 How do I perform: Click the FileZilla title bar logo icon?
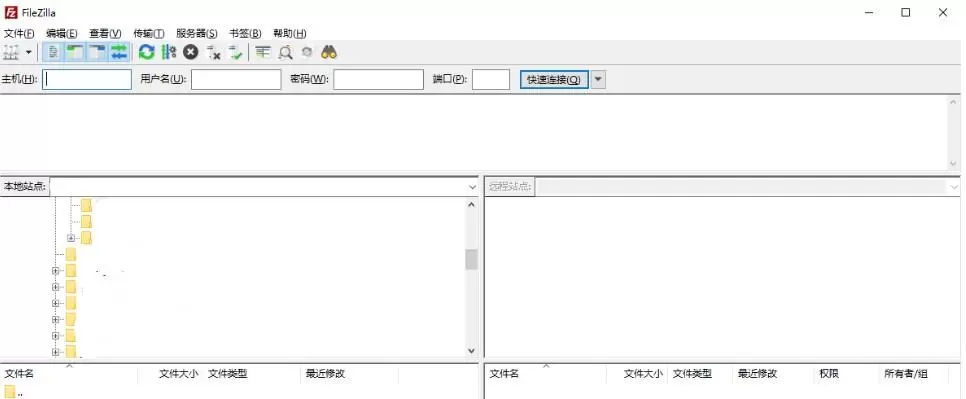[x=10, y=12]
